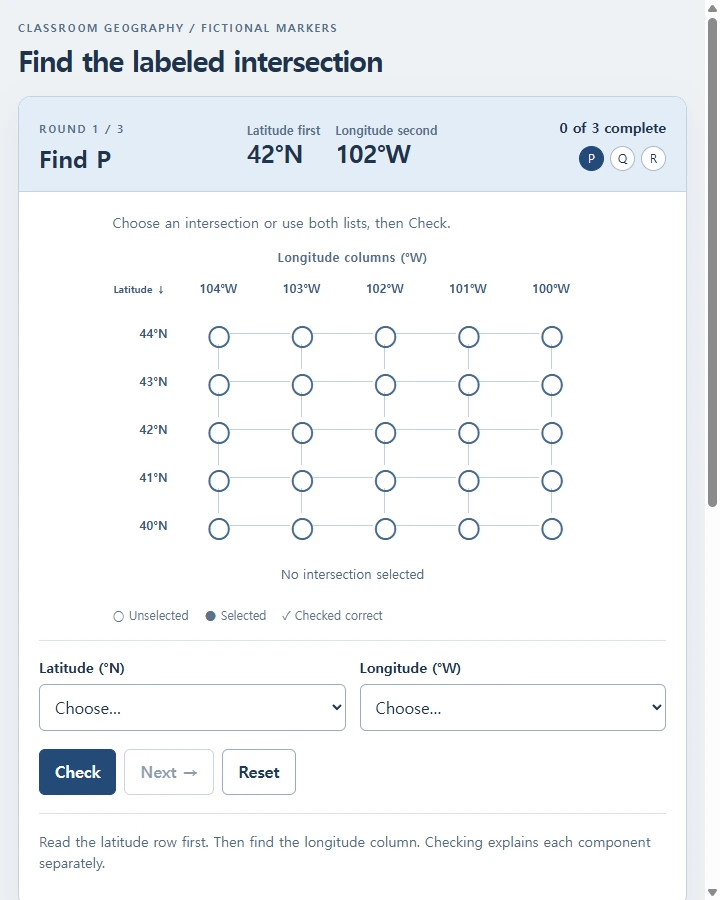Screen dimensions: 720x900
Task: Click the 103°W column header
Action: (301, 289)
